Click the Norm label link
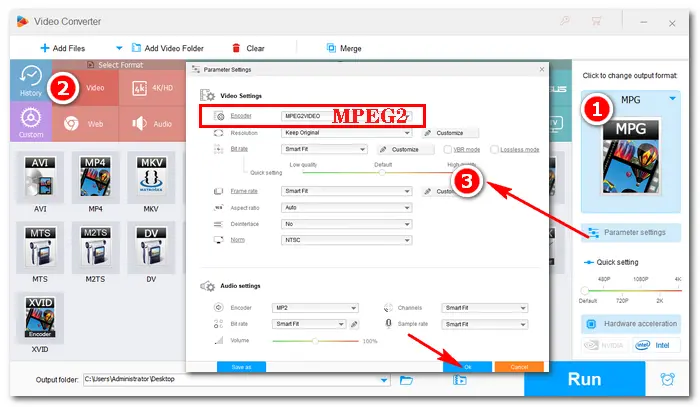This screenshot has width=700, height=407. [x=238, y=240]
